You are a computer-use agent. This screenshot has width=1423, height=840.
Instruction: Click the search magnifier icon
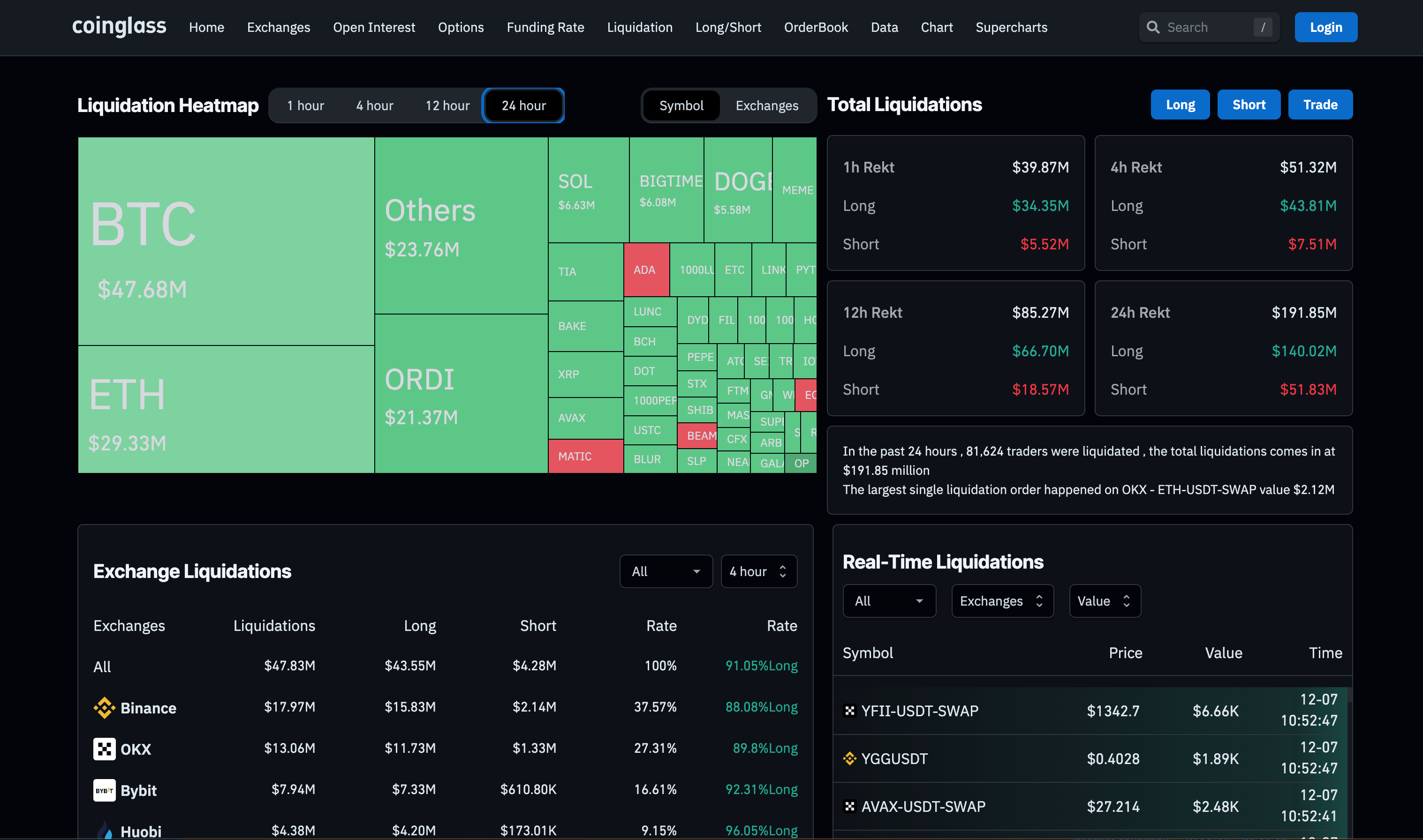coord(1153,27)
